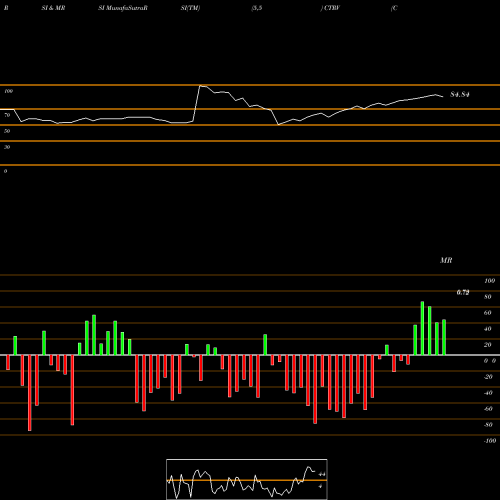Click the 80 label on MR right axis
The width and height of the screenshot is (500, 500).
(x=488, y=297)
